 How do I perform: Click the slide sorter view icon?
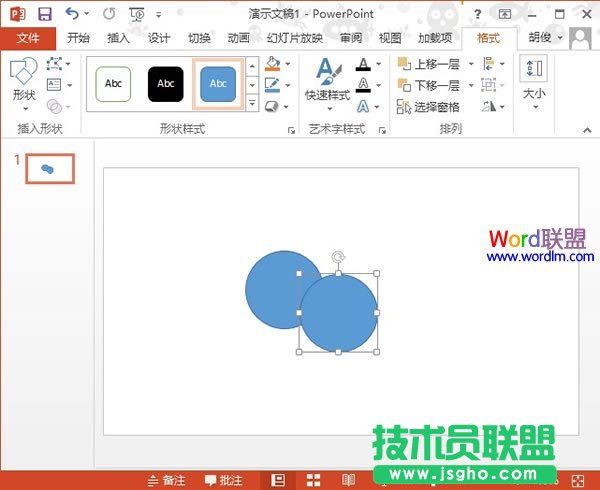pyautogui.click(x=313, y=480)
